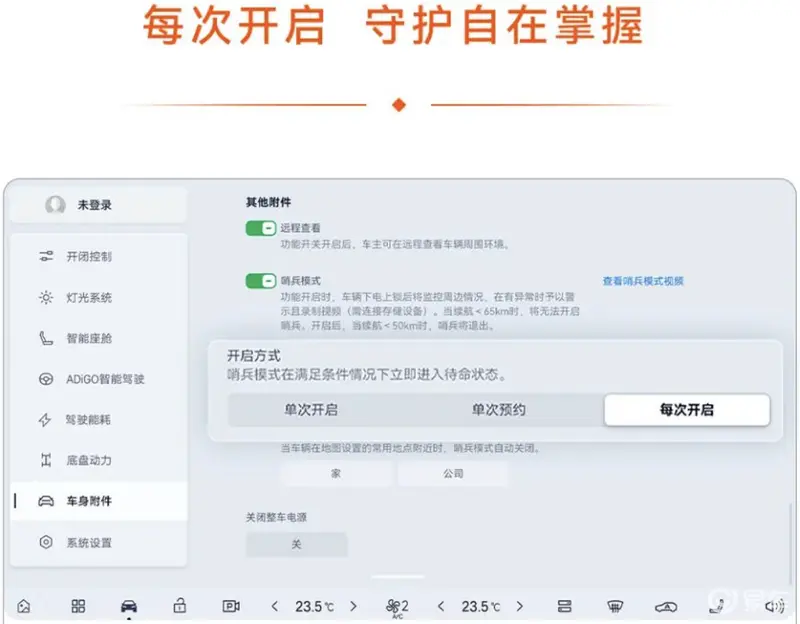800x624 pixels.
Task: Click the 查看哨兵模式视频 link
Action: [643, 281]
